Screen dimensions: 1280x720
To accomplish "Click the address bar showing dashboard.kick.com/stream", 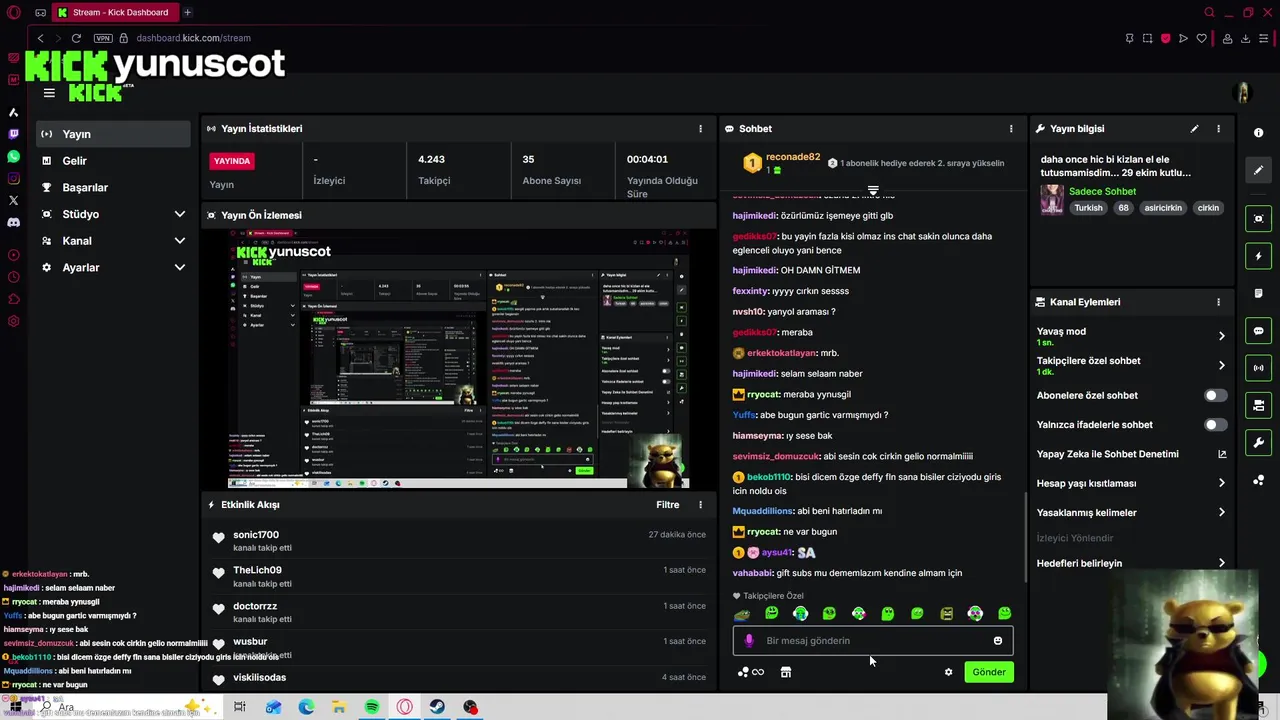I will pyautogui.click(x=193, y=38).
